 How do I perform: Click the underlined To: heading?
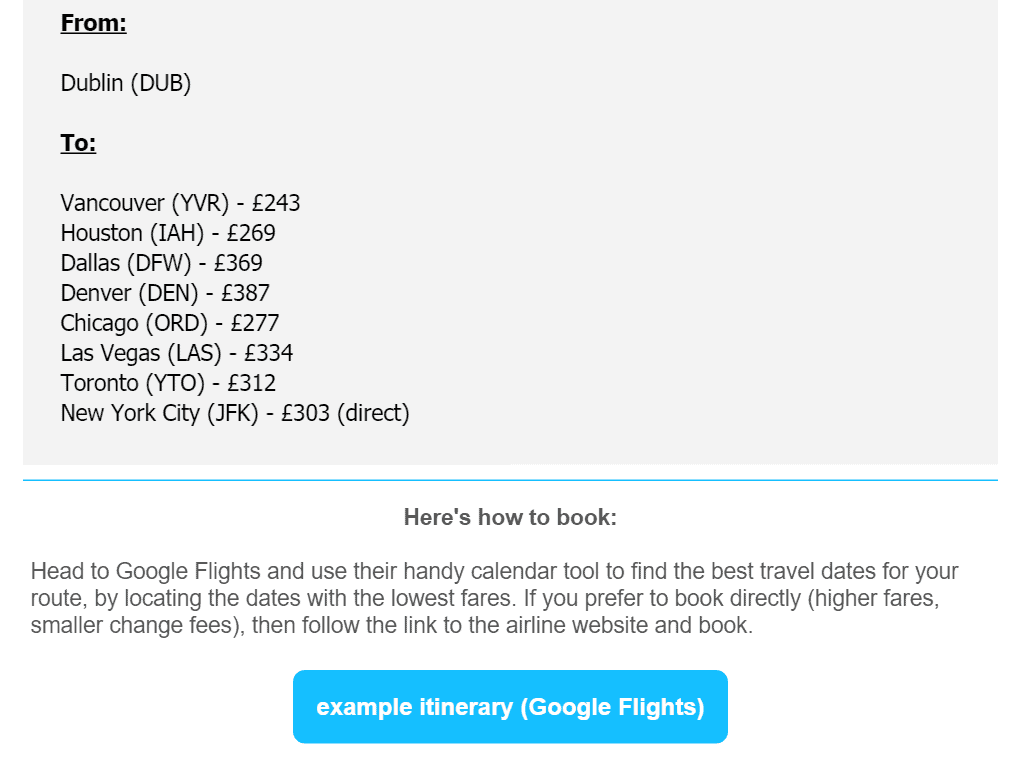pyautogui.click(x=78, y=142)
